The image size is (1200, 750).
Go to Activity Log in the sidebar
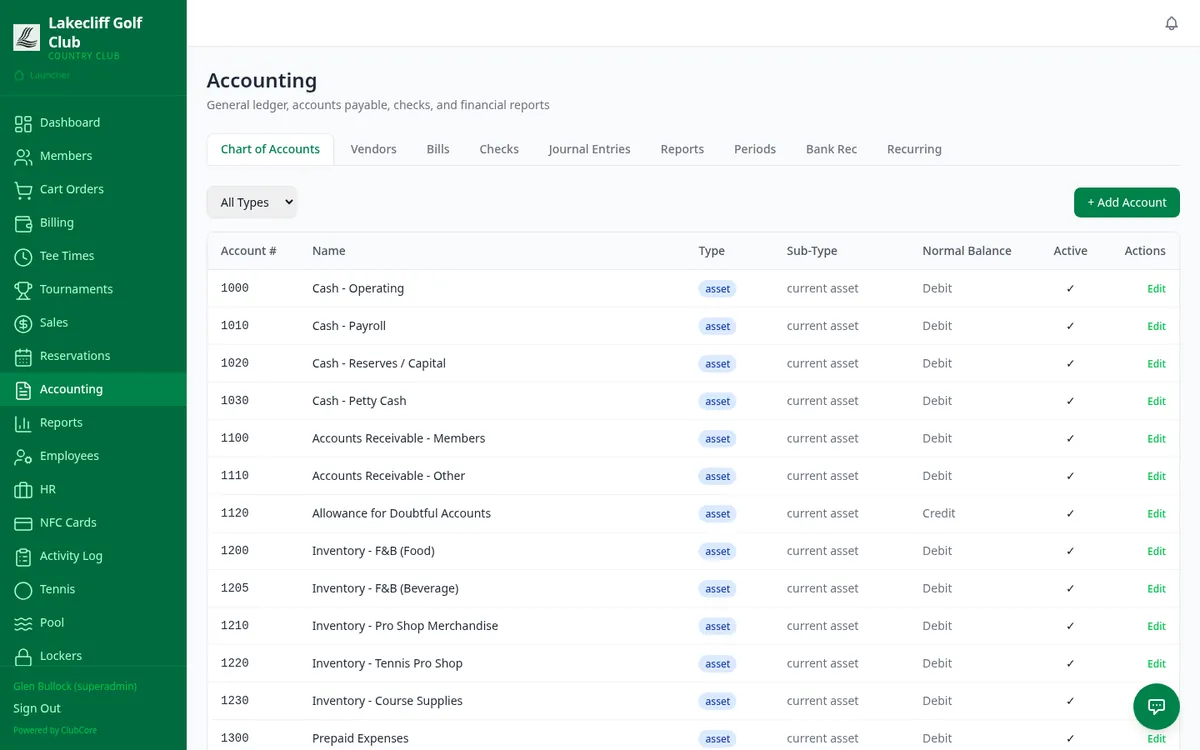93,556
